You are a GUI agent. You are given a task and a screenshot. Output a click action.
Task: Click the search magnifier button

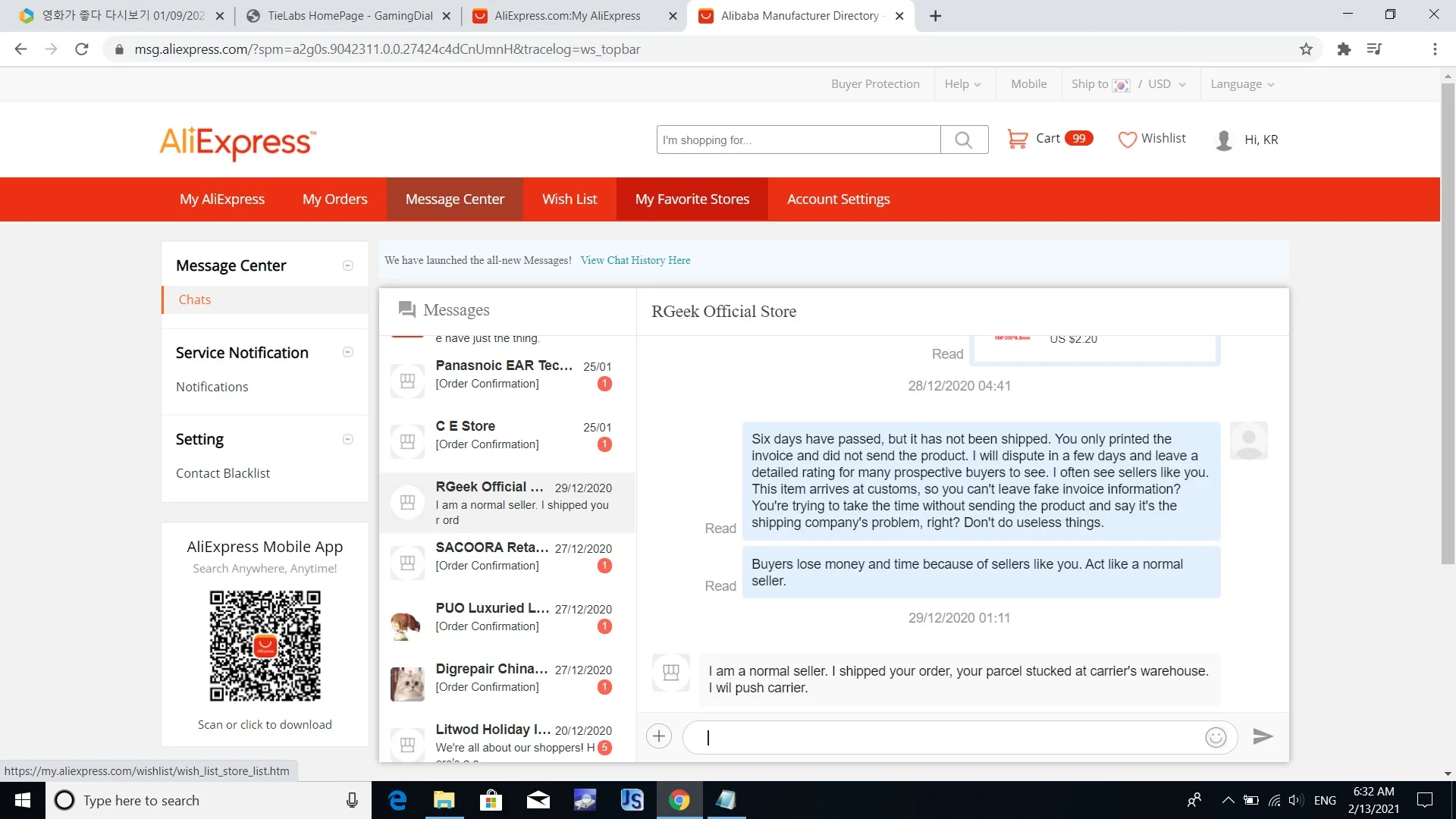[963, 140]
